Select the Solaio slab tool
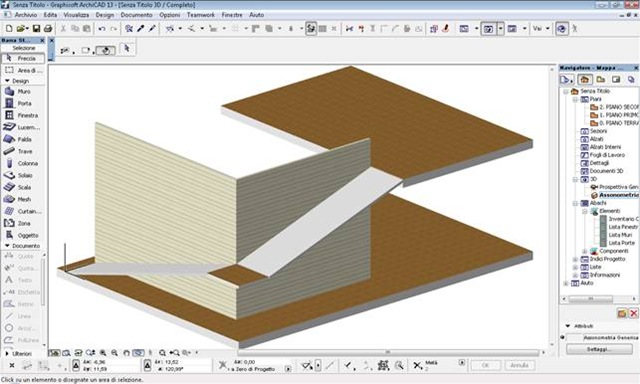 pos(23,175)
